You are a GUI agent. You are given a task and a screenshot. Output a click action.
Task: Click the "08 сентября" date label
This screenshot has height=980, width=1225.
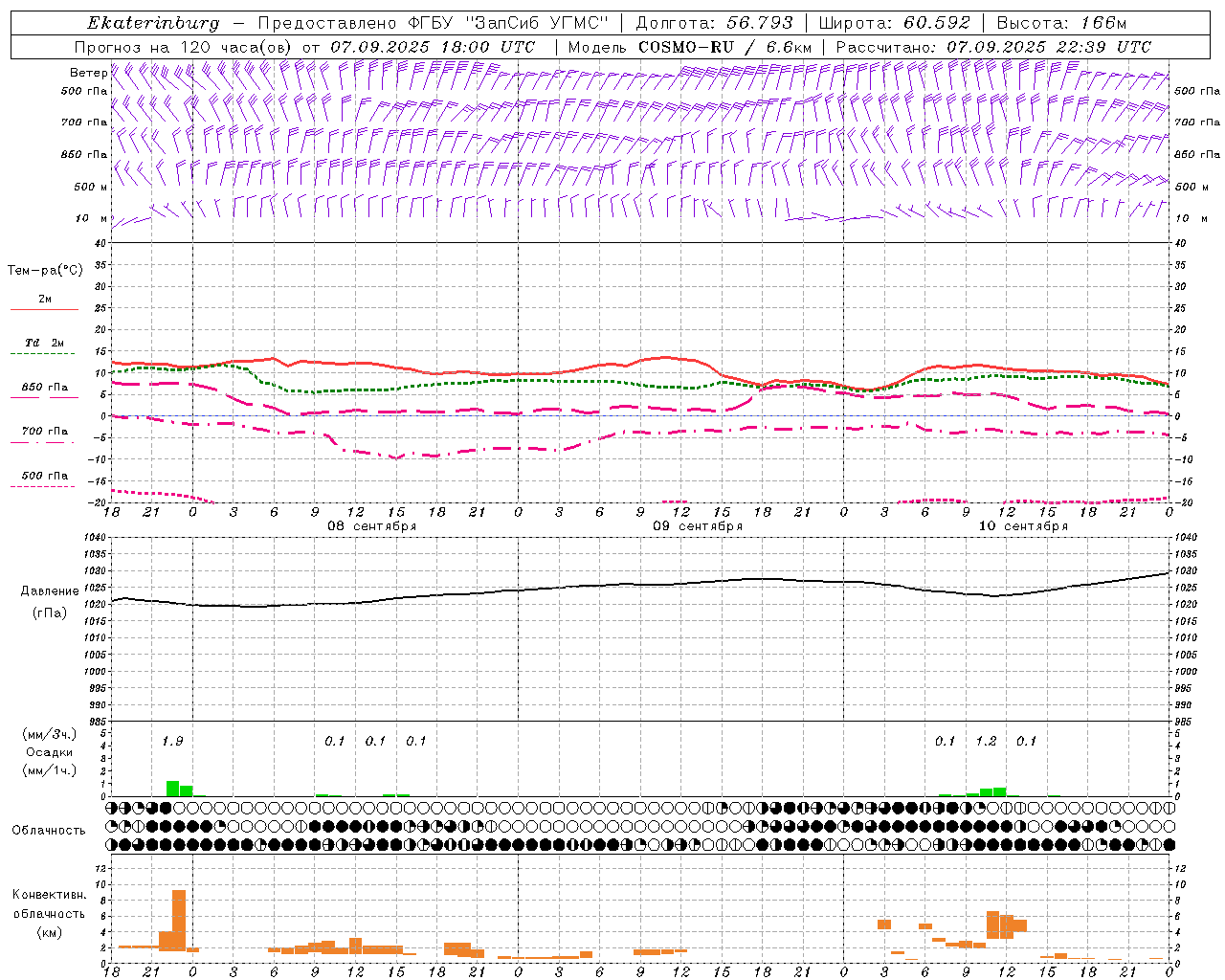coord(372,526)
